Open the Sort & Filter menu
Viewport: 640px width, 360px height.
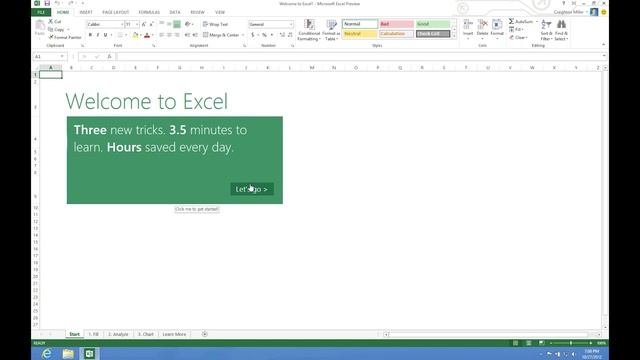546,30
